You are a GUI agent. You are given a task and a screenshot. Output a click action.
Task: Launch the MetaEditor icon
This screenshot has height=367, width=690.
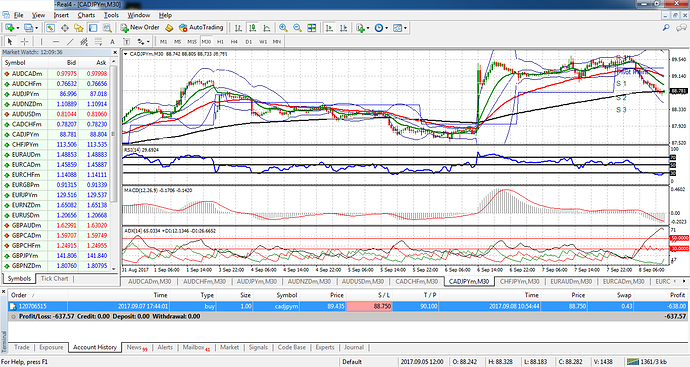tap(169, 28)
